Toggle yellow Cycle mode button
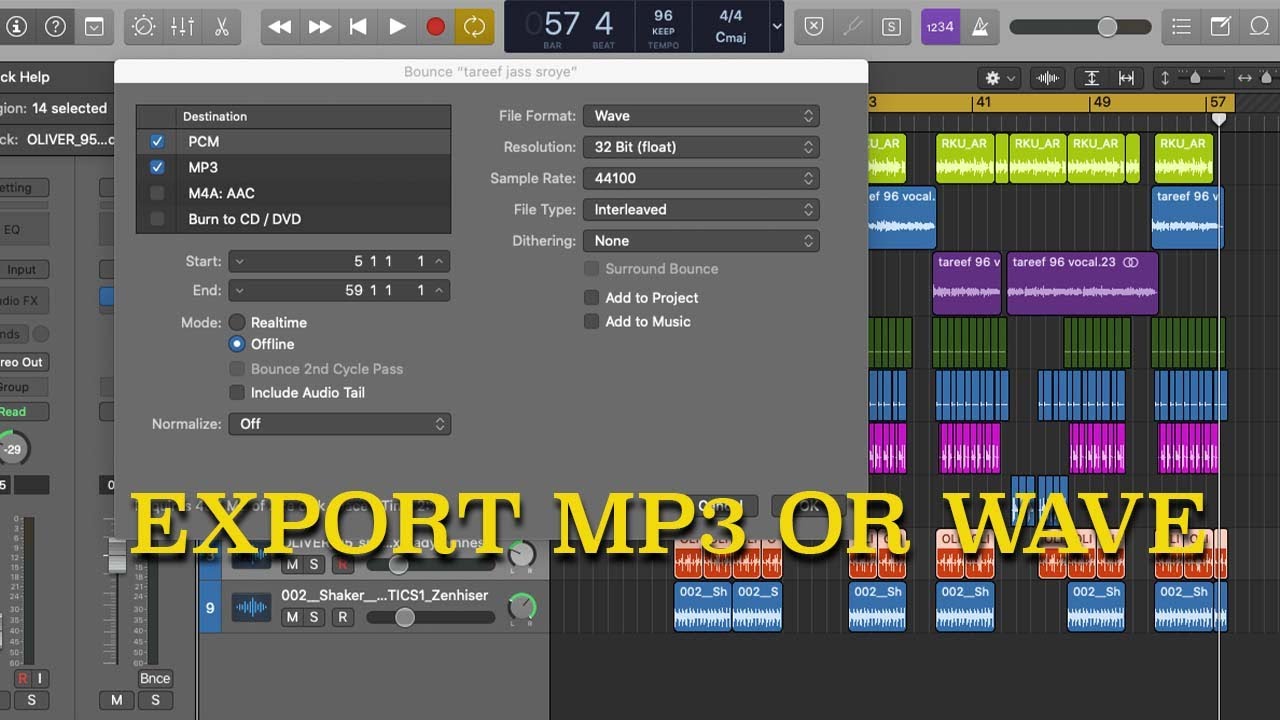The height and width of the screenshot is (720, 1280). (x=474, y=27)
